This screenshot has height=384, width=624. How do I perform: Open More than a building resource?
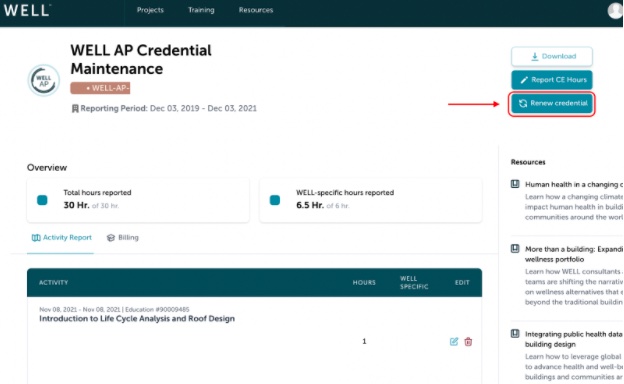[x=573, y=254]
